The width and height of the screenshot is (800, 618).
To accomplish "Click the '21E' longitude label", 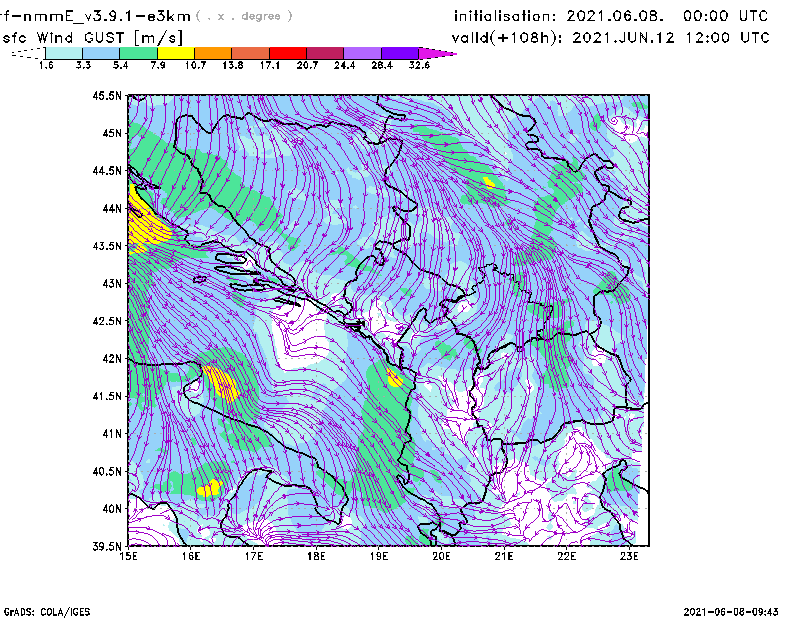I will click(x=504, y=556).
